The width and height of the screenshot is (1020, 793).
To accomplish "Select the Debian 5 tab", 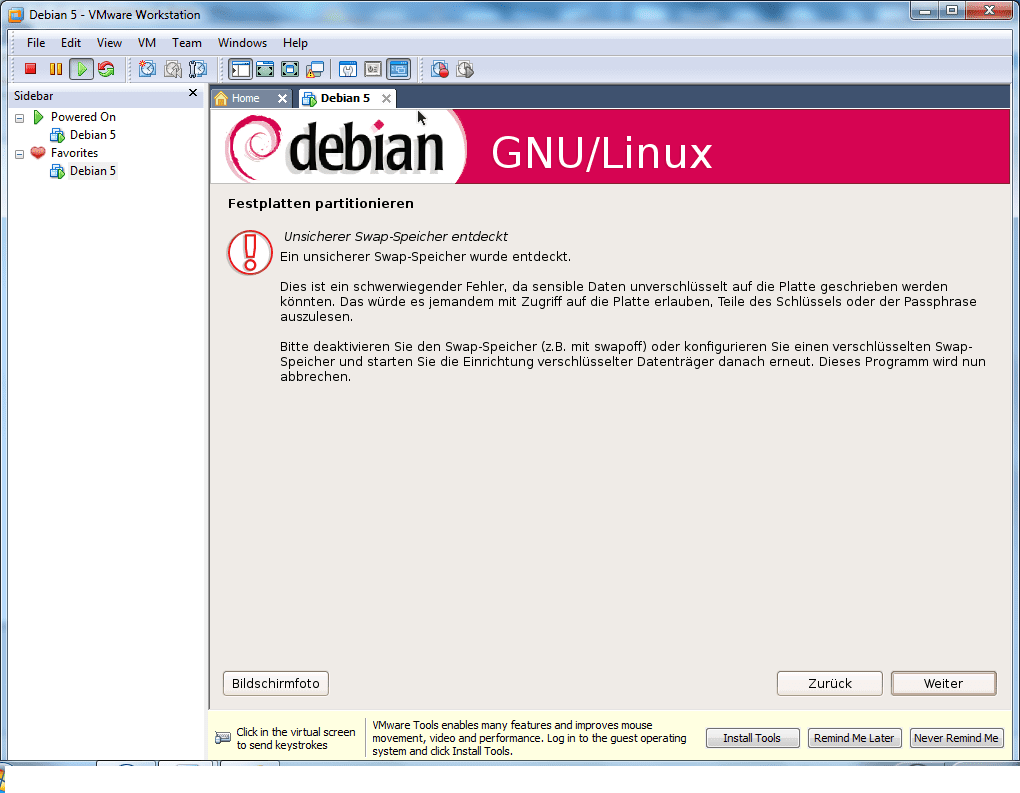I will click(347, 98).
